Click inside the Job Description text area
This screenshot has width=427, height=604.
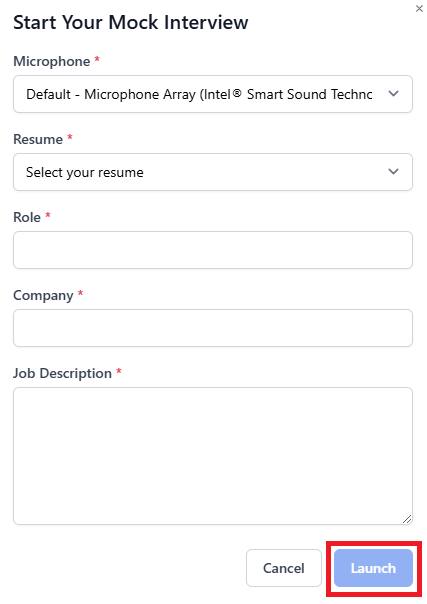click(213, 456)
